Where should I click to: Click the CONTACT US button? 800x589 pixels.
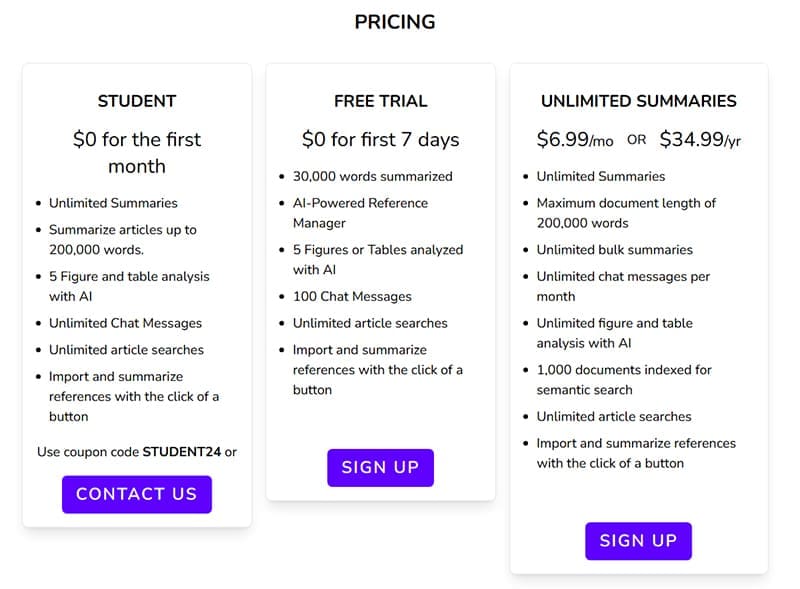(x=137, y=494)
